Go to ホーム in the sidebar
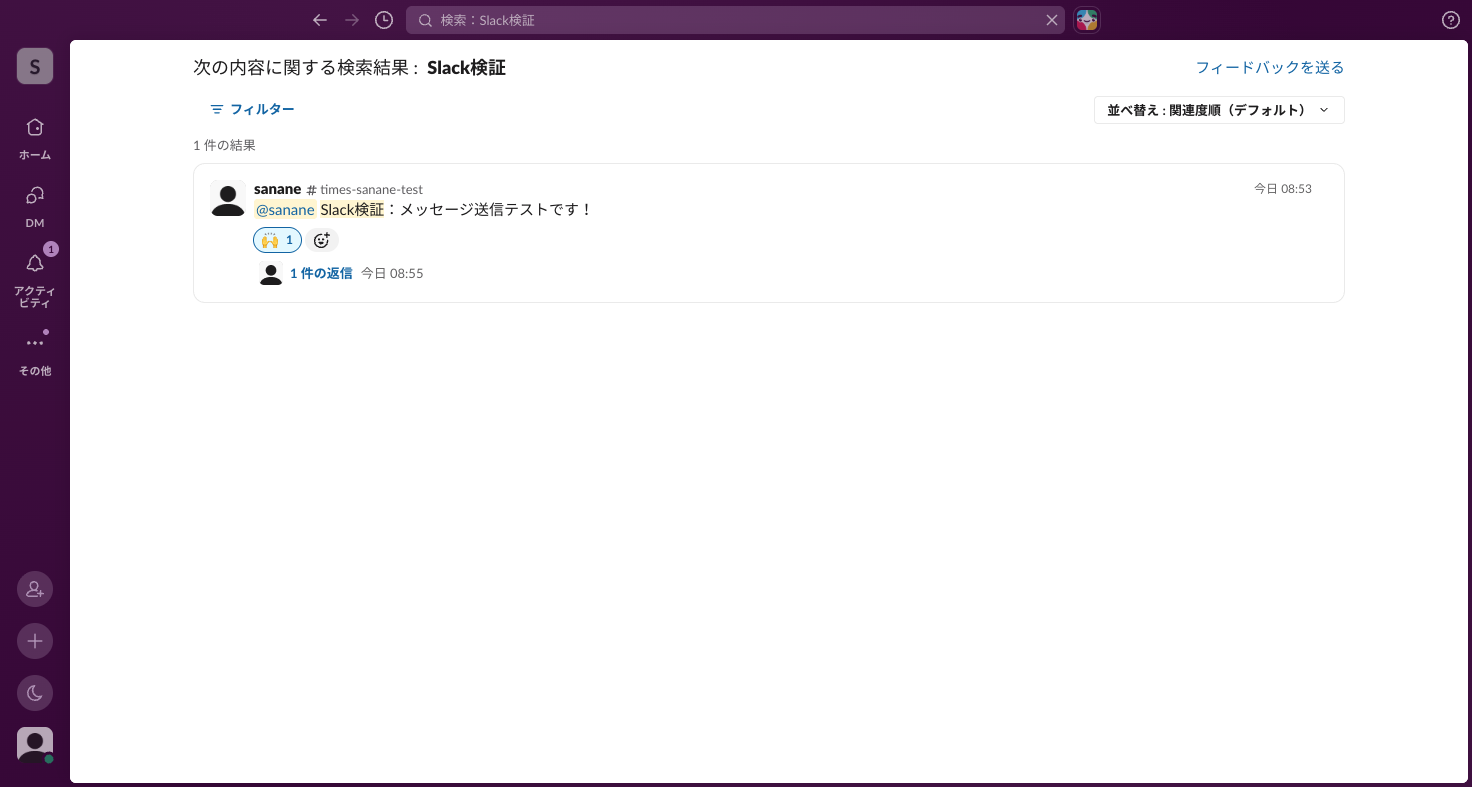The width and height of the screenshot is (1472, 787). pyautogui.click(x=35, y=138)
